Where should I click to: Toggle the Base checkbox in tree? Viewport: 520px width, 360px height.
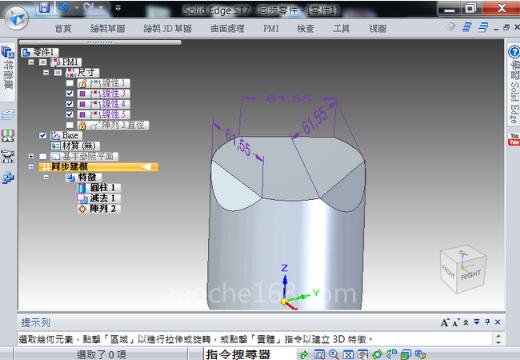click(43, 135)
